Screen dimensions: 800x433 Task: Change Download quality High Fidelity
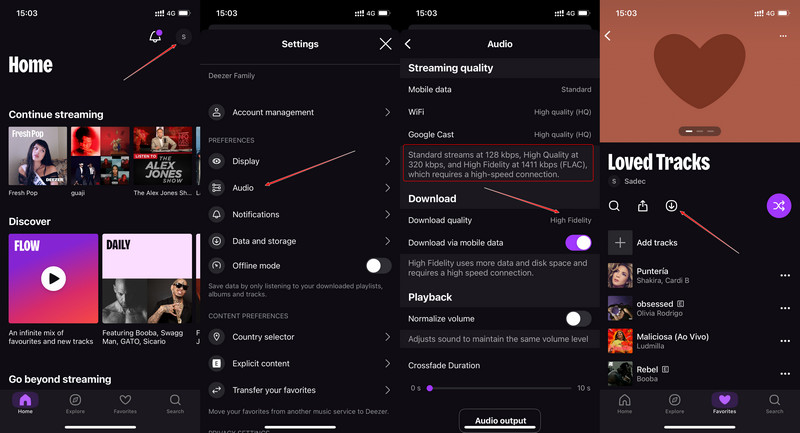(570, 220)
